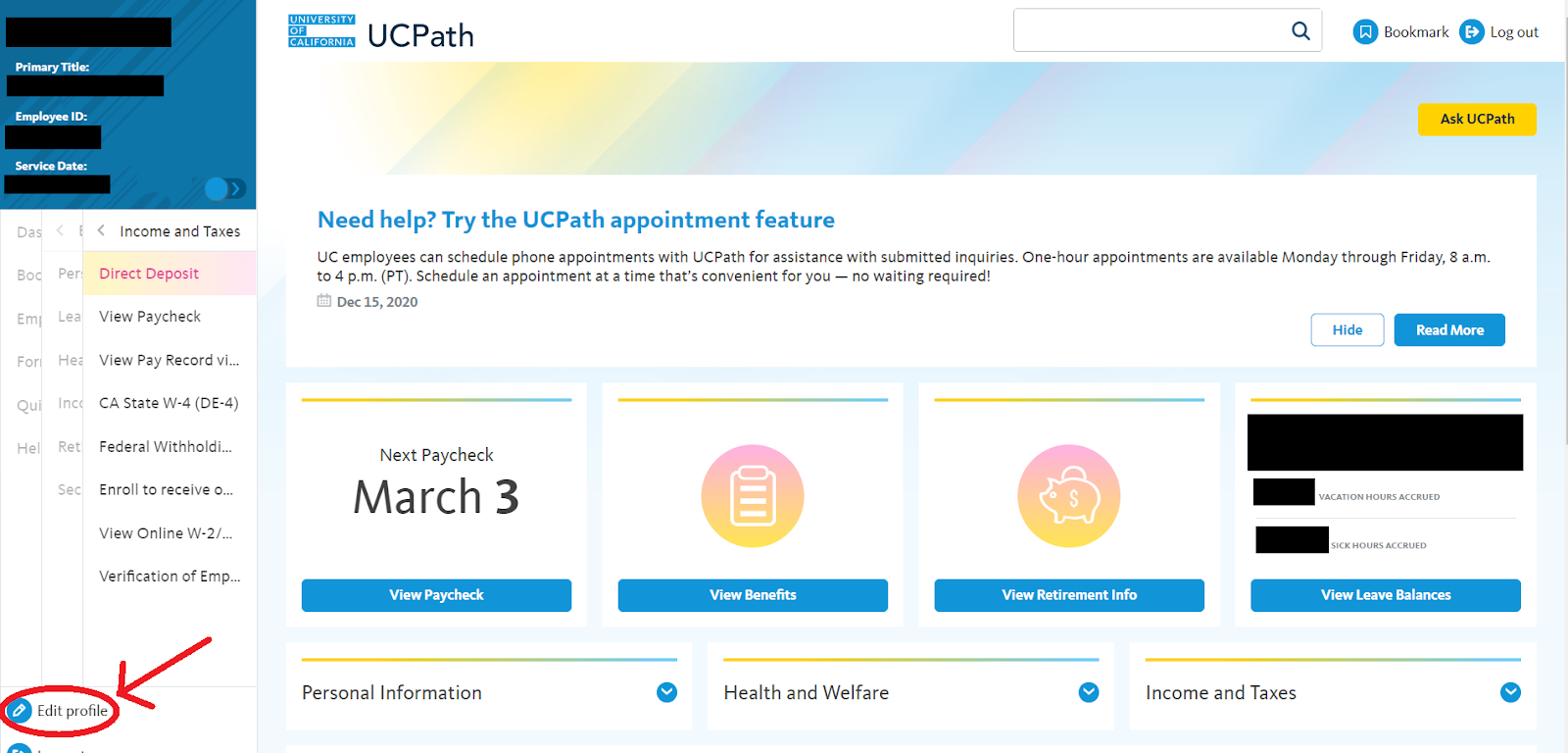
Task: Click the Log out icon
Action: [1471, 32]
